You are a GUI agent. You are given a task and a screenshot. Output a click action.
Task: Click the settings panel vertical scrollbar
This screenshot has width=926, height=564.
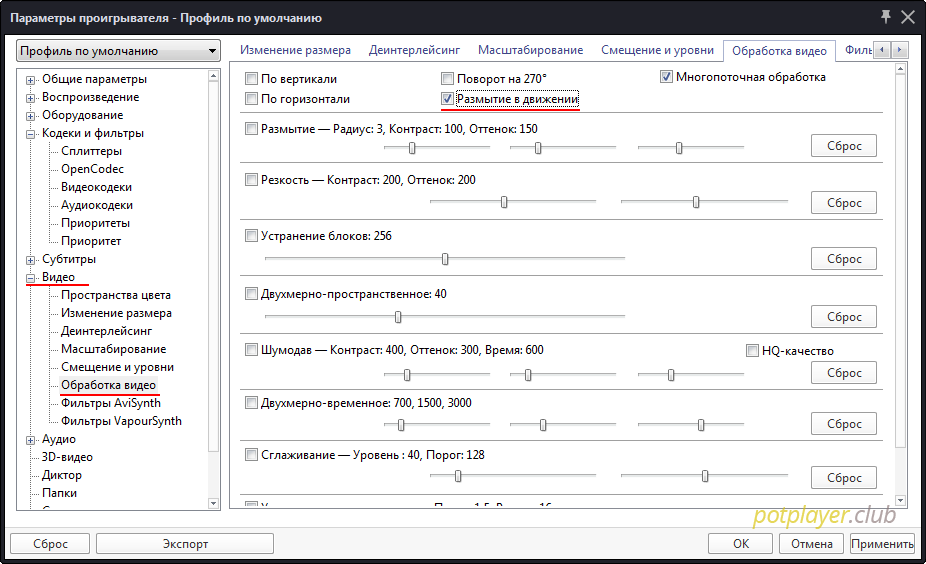point(901,280)
